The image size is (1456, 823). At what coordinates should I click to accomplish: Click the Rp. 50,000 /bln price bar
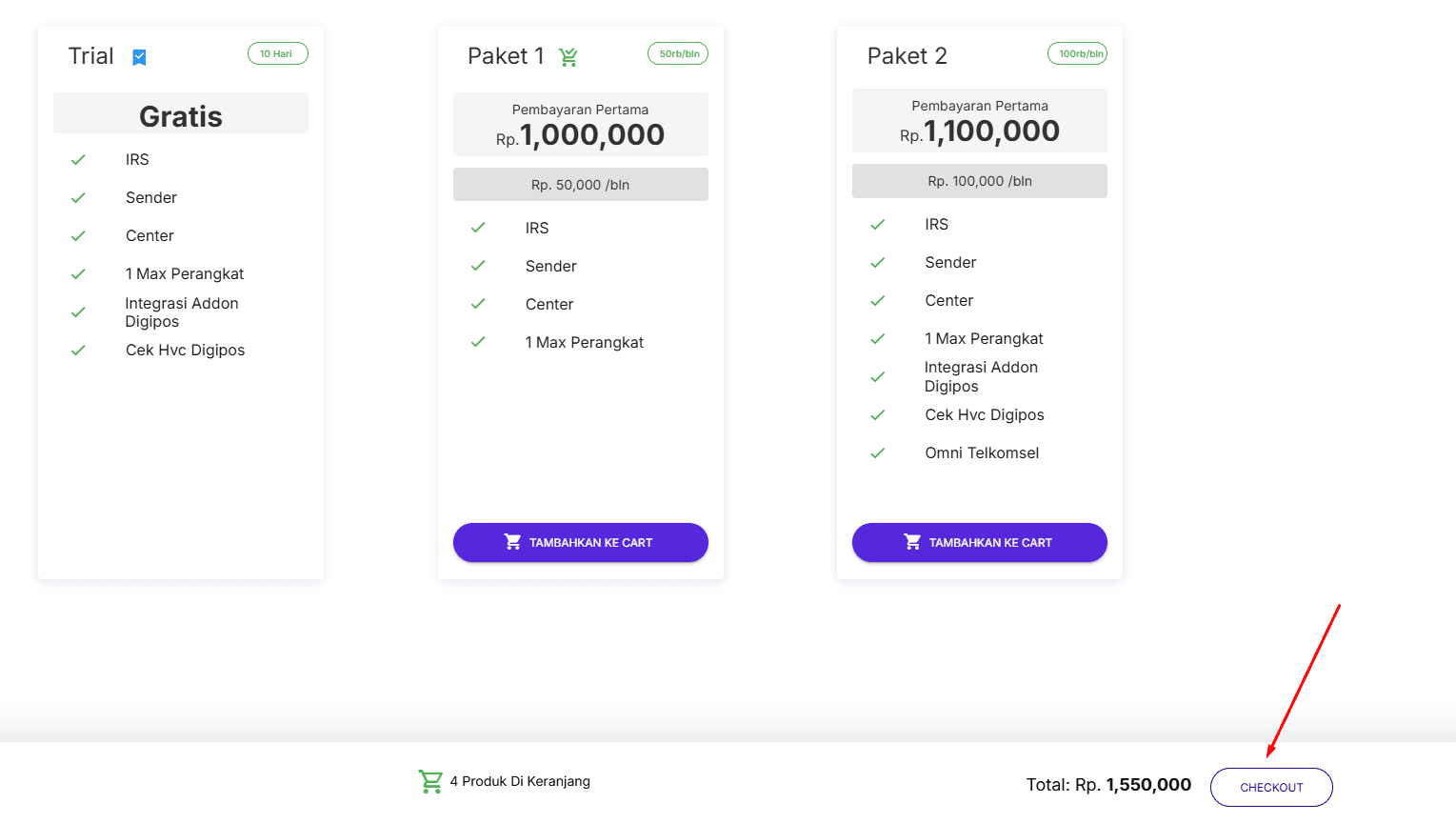(x=580, y=185)
